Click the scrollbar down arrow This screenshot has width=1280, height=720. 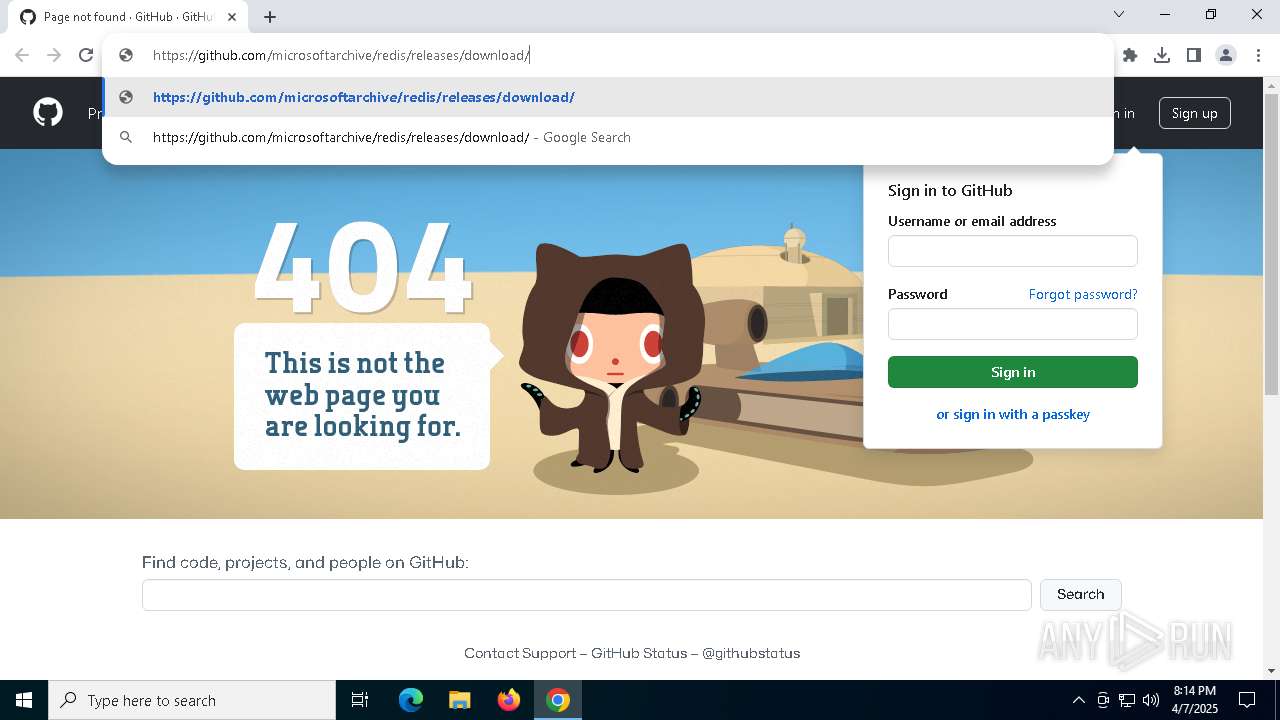click(1271, 671)
